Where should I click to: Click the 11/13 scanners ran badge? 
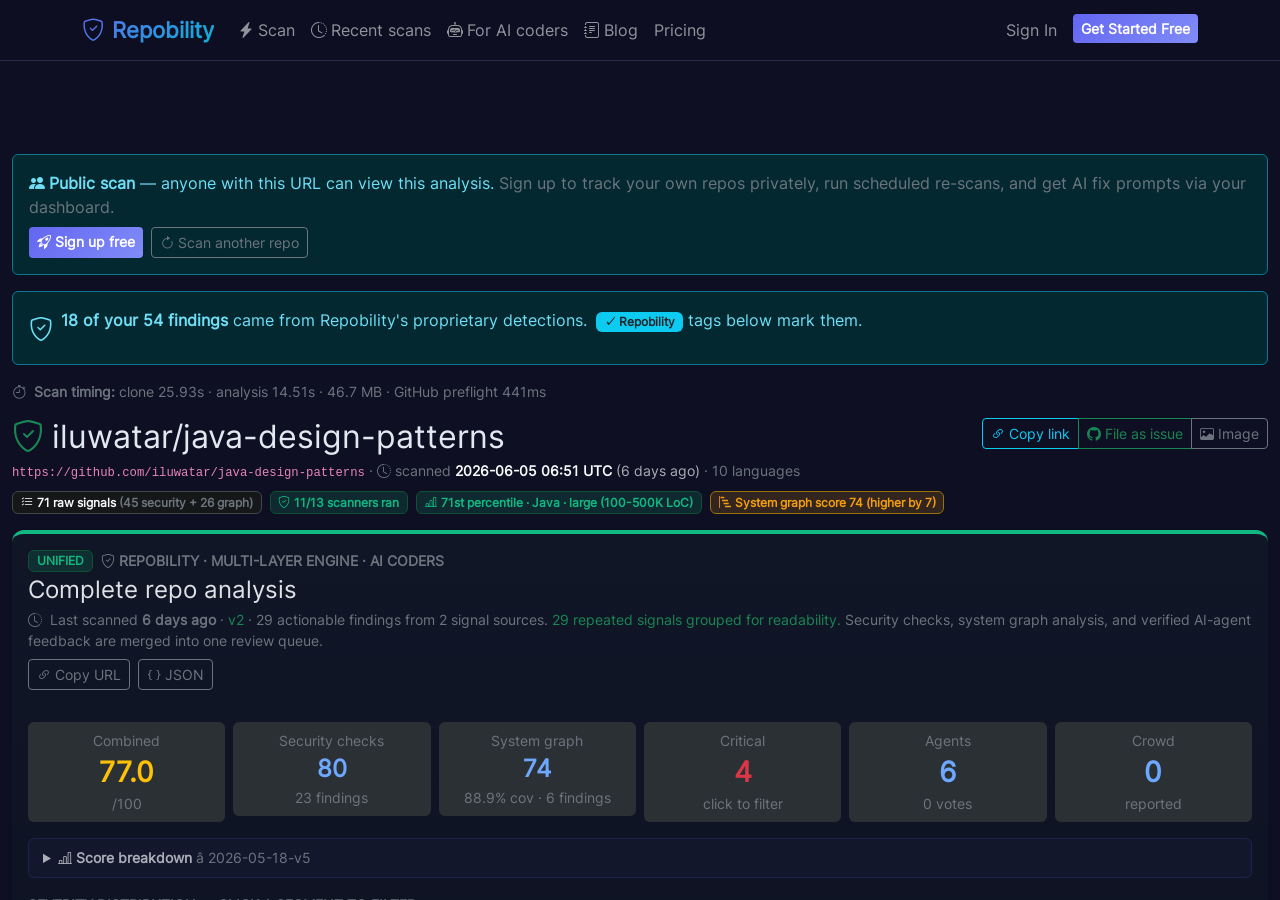pyautogui.click(x=339, y=502)
